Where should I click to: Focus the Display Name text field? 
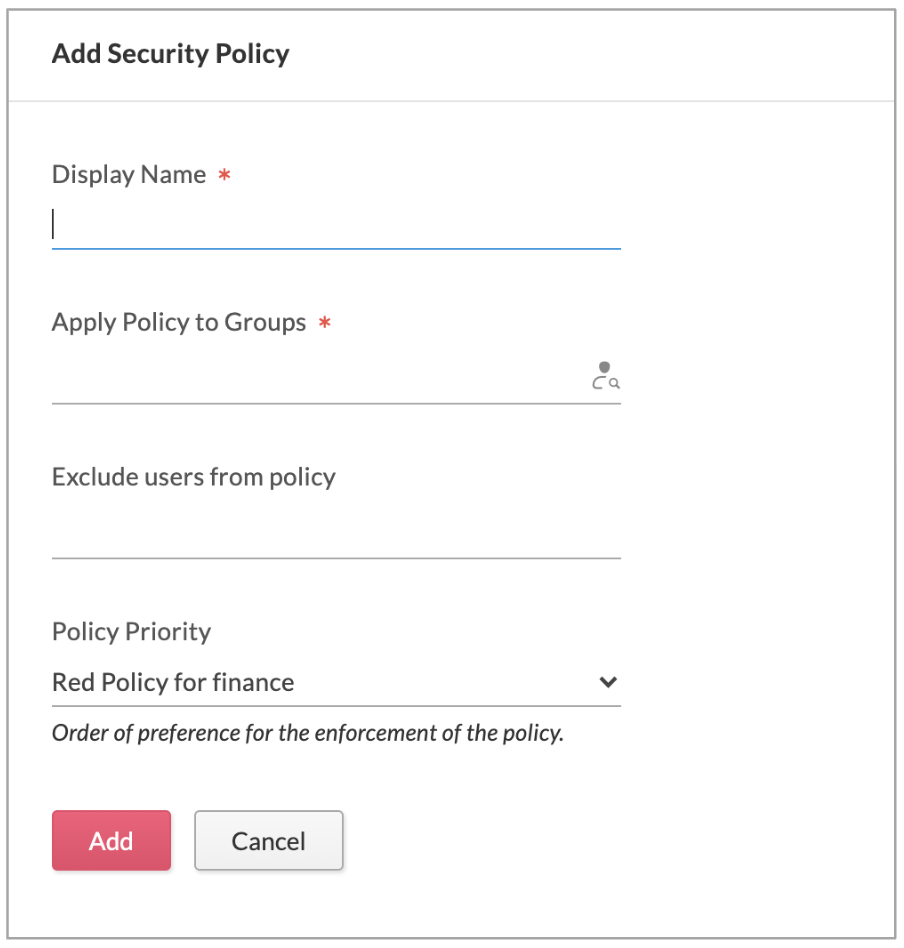[336, 225]
